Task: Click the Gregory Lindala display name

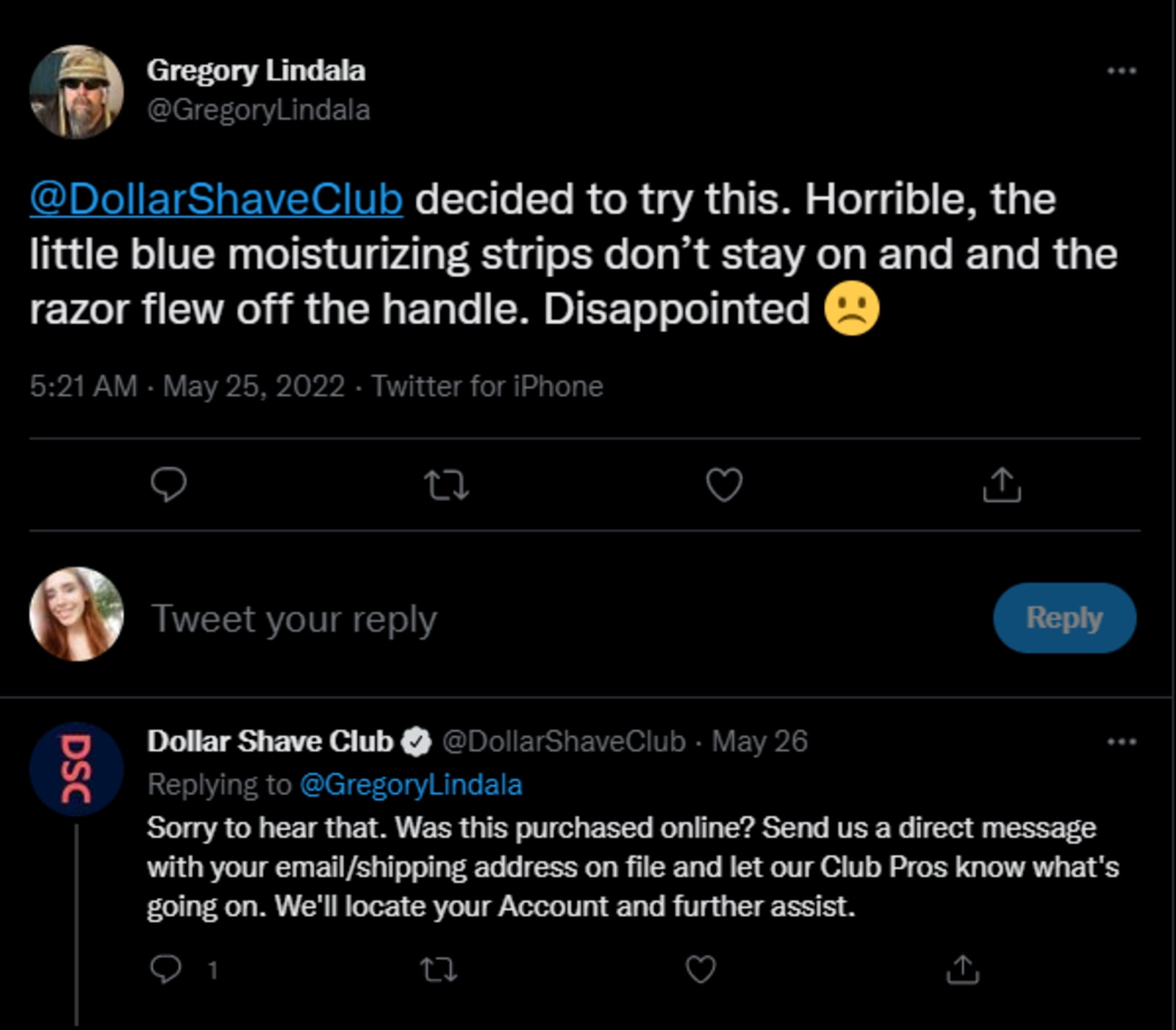Action: click(x=256, y=71)
